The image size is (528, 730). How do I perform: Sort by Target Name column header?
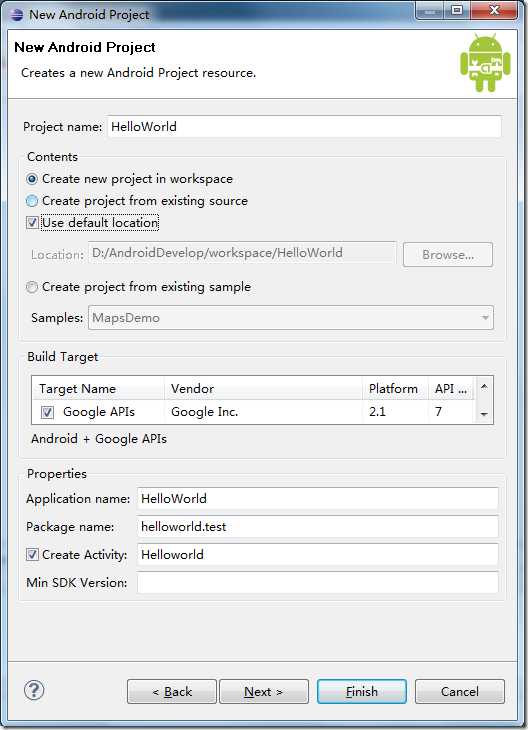click(x=98, y=389)
